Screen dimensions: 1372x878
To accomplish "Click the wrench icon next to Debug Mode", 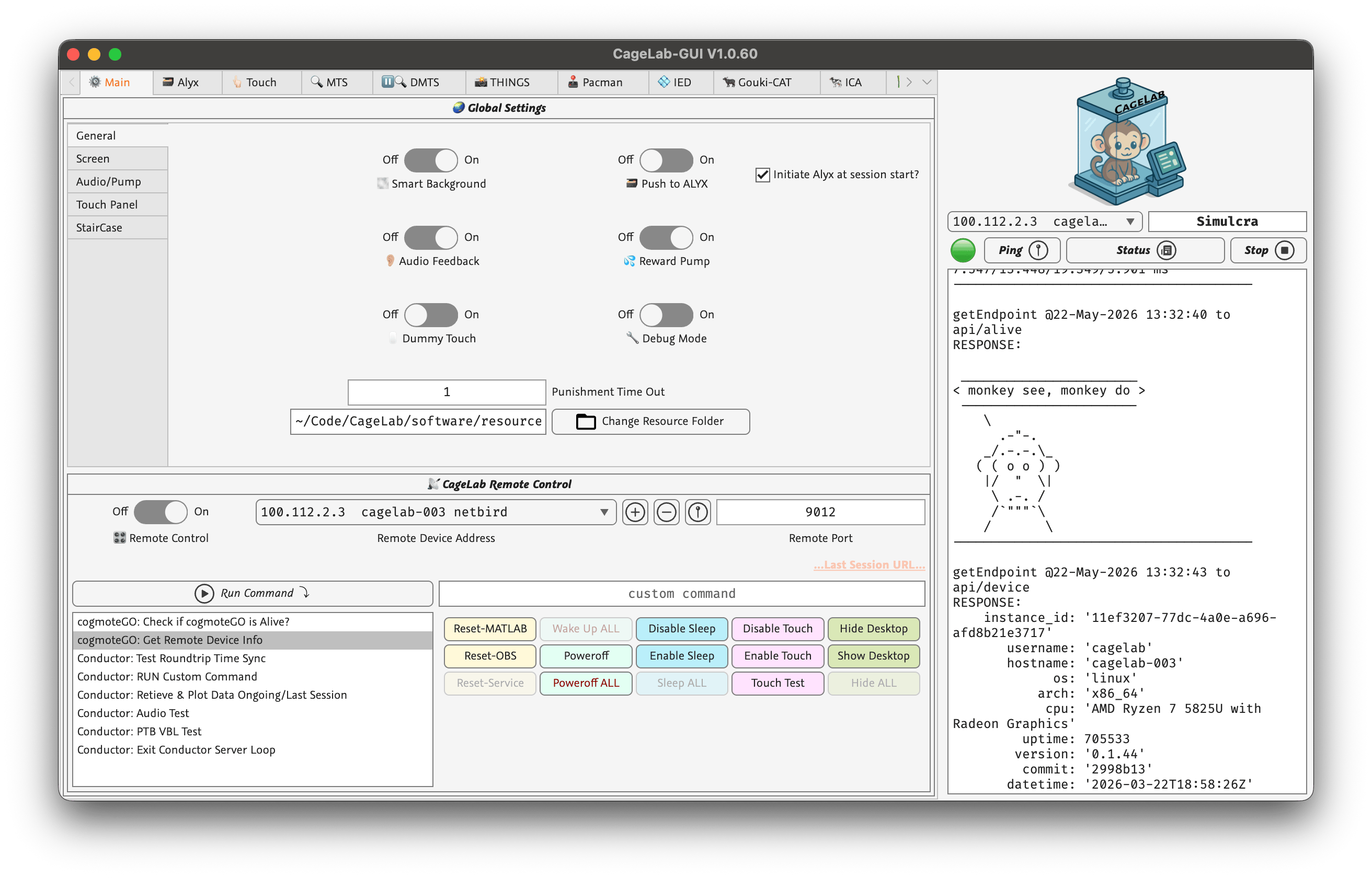I will (632, 338).
